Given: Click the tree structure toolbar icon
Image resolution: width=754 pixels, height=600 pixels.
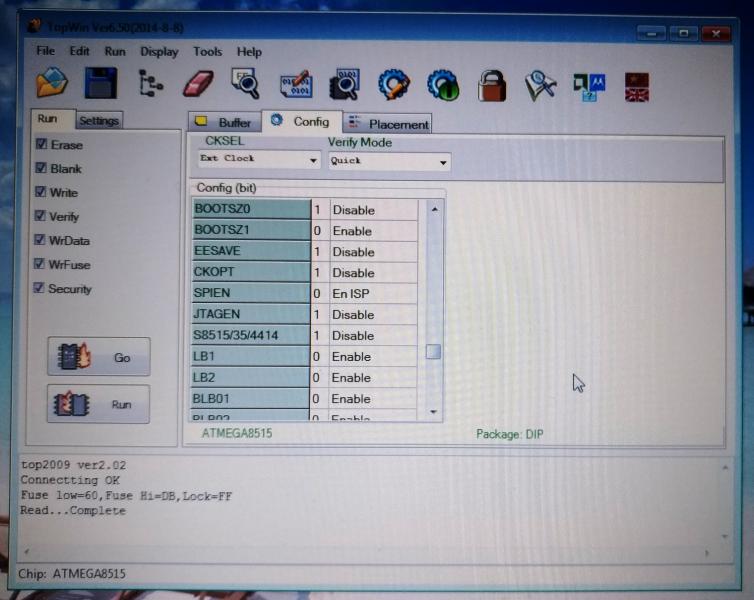Looking at the screenshot, I should pyautogui.click(x=150, y=84).
